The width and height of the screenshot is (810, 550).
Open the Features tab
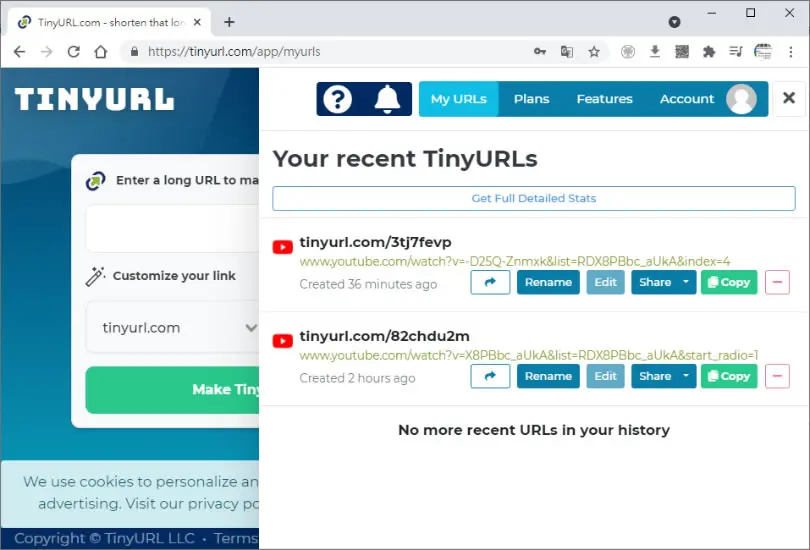pyautogui.click(x=604, y=99)
